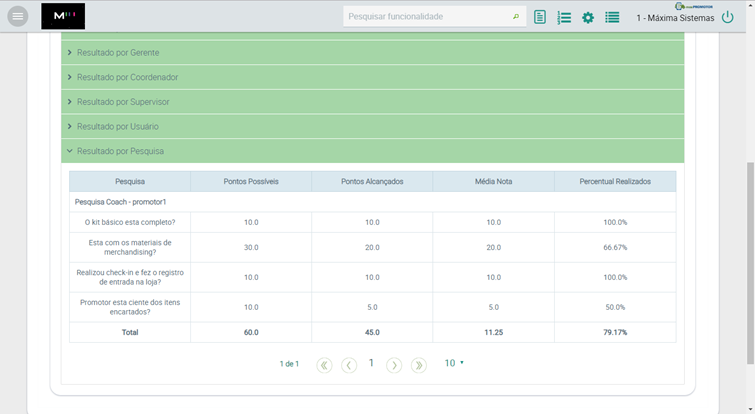Open the hamburger menu button
Screen dimensions: 755x414
point(18,16)
